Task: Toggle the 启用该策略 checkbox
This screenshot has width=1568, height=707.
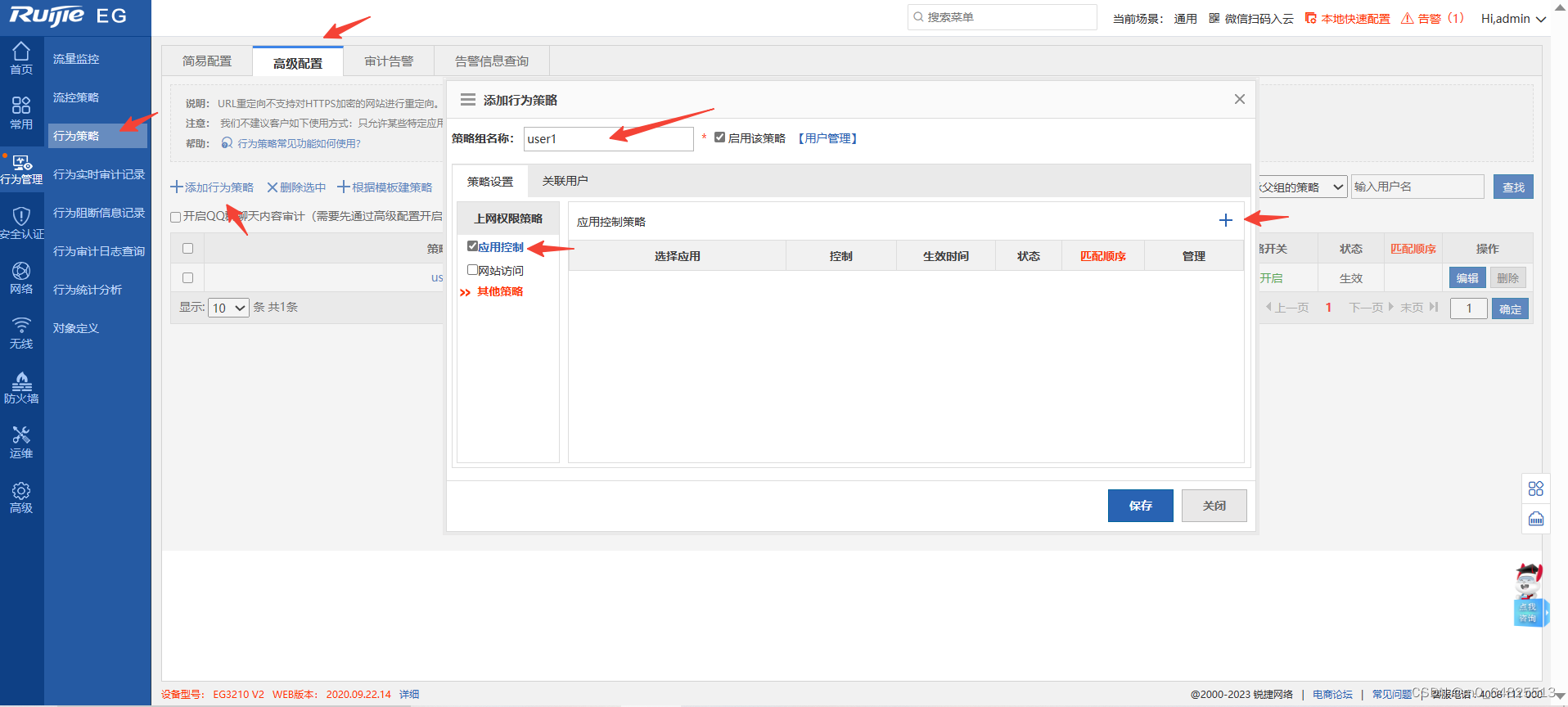Action: click(720, 137)
